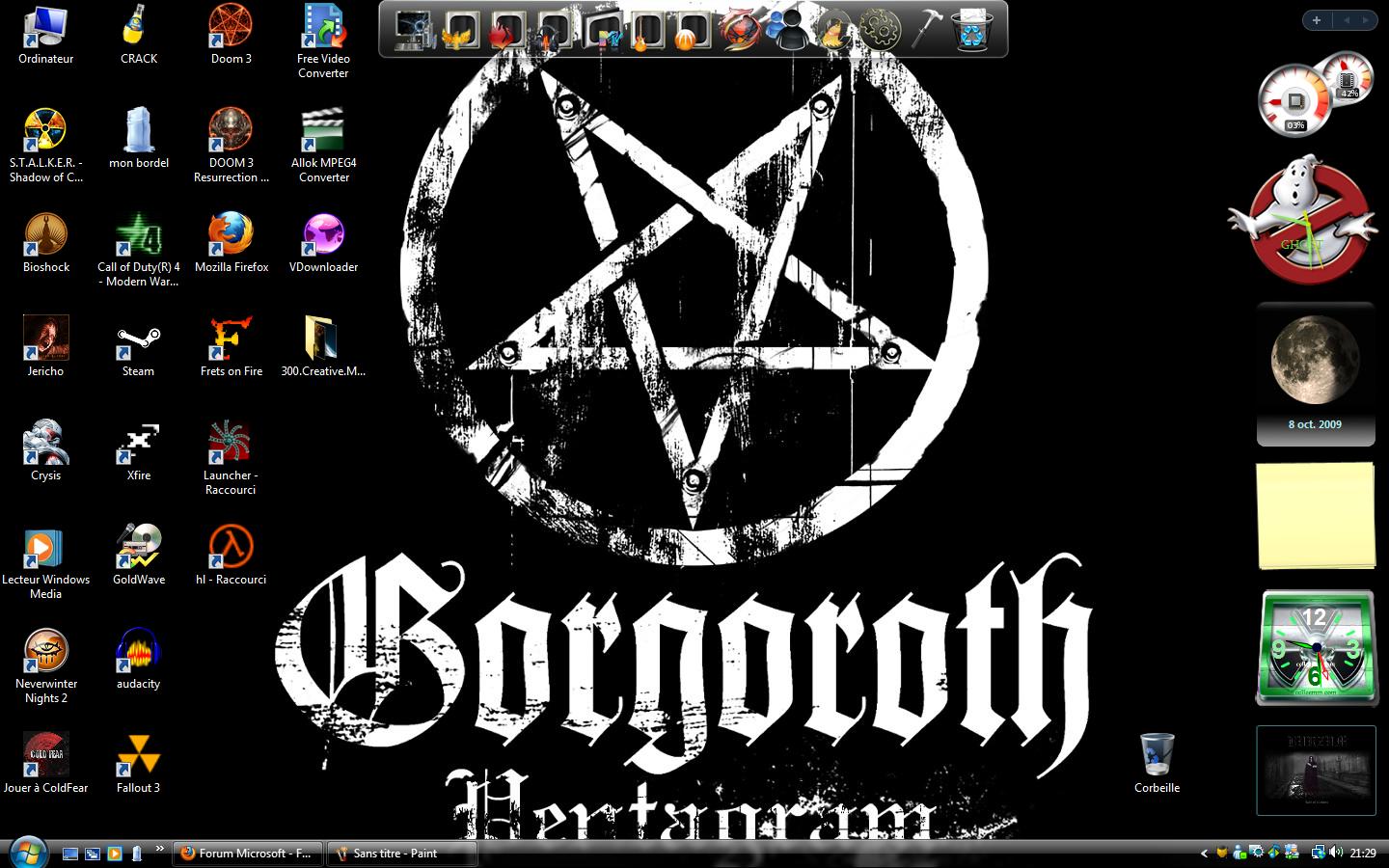Launch Mozilla Firefox from the desktop
Screen dimensions: 1389x868
tap(231, 237)
